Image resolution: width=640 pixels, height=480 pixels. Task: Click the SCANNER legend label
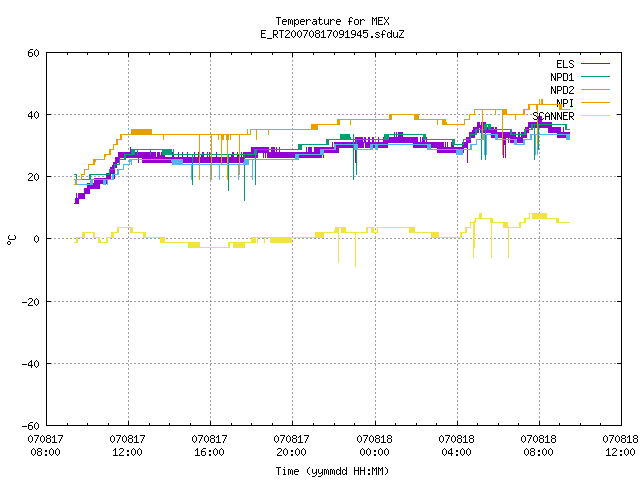[553, 116]
